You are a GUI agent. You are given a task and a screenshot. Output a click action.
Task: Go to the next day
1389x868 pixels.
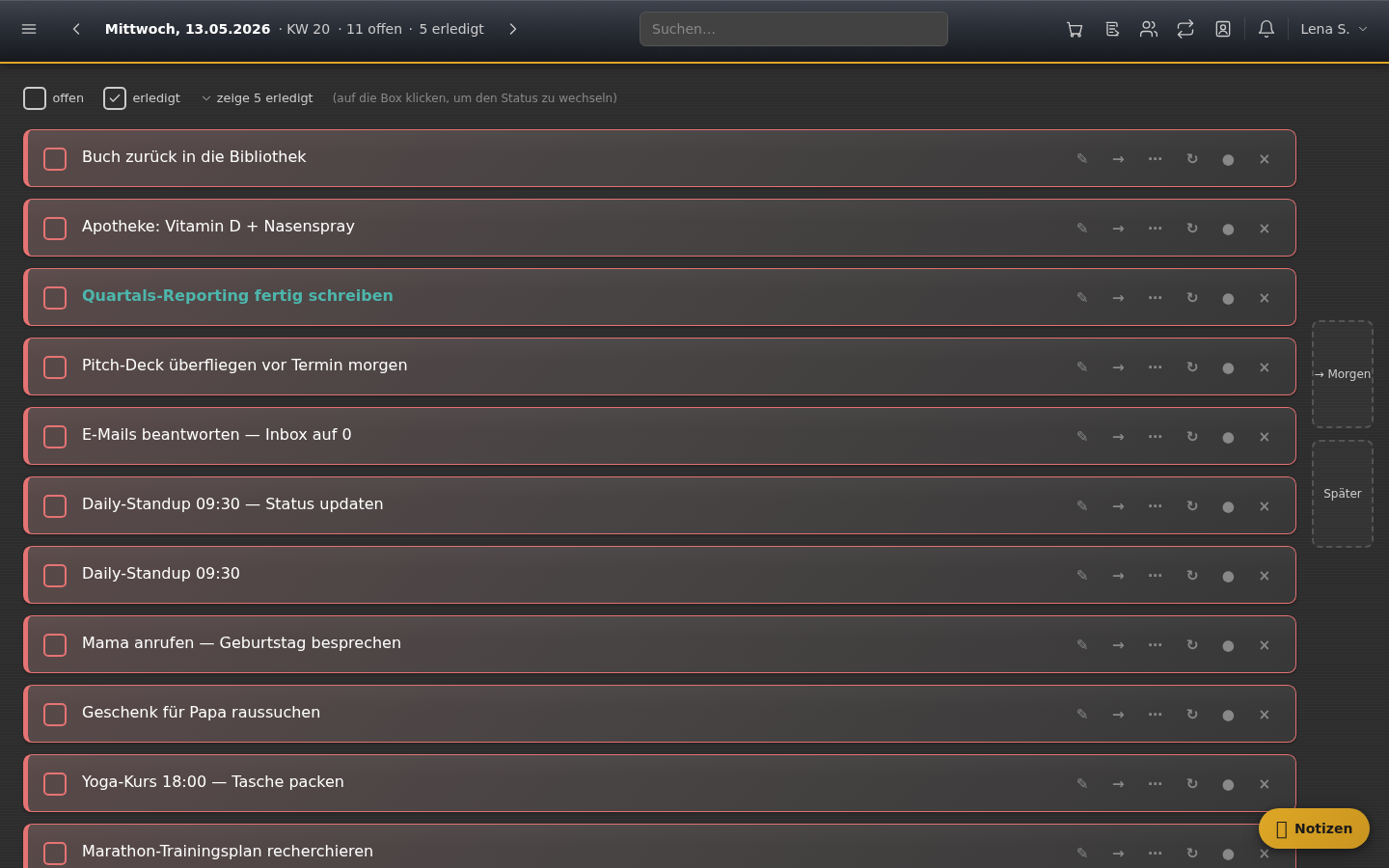[513, 29]
